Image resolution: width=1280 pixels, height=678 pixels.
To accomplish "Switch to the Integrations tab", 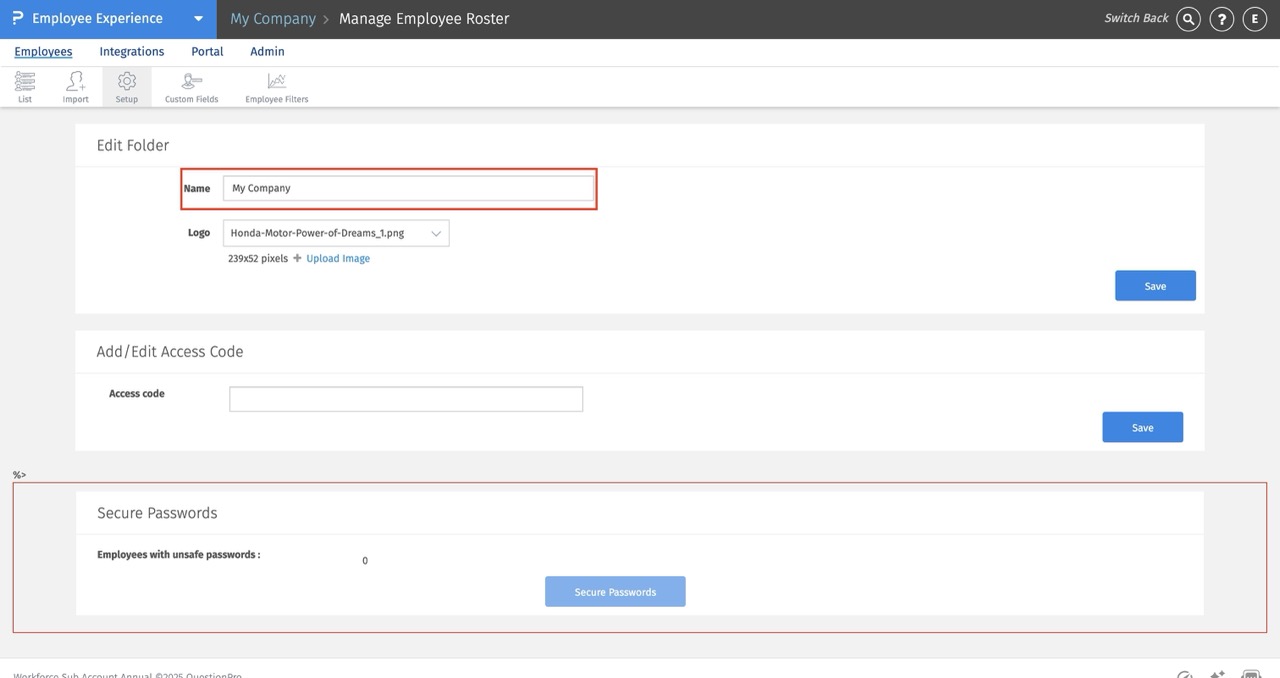I will coord(131,51).
